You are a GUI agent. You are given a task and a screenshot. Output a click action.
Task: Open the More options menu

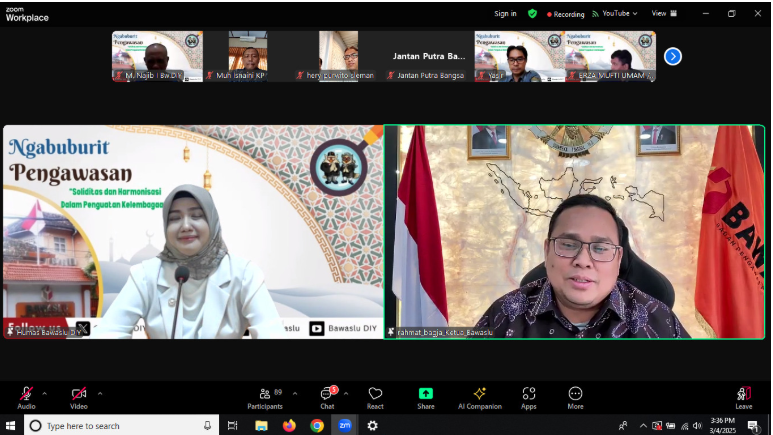coord(575,398)
